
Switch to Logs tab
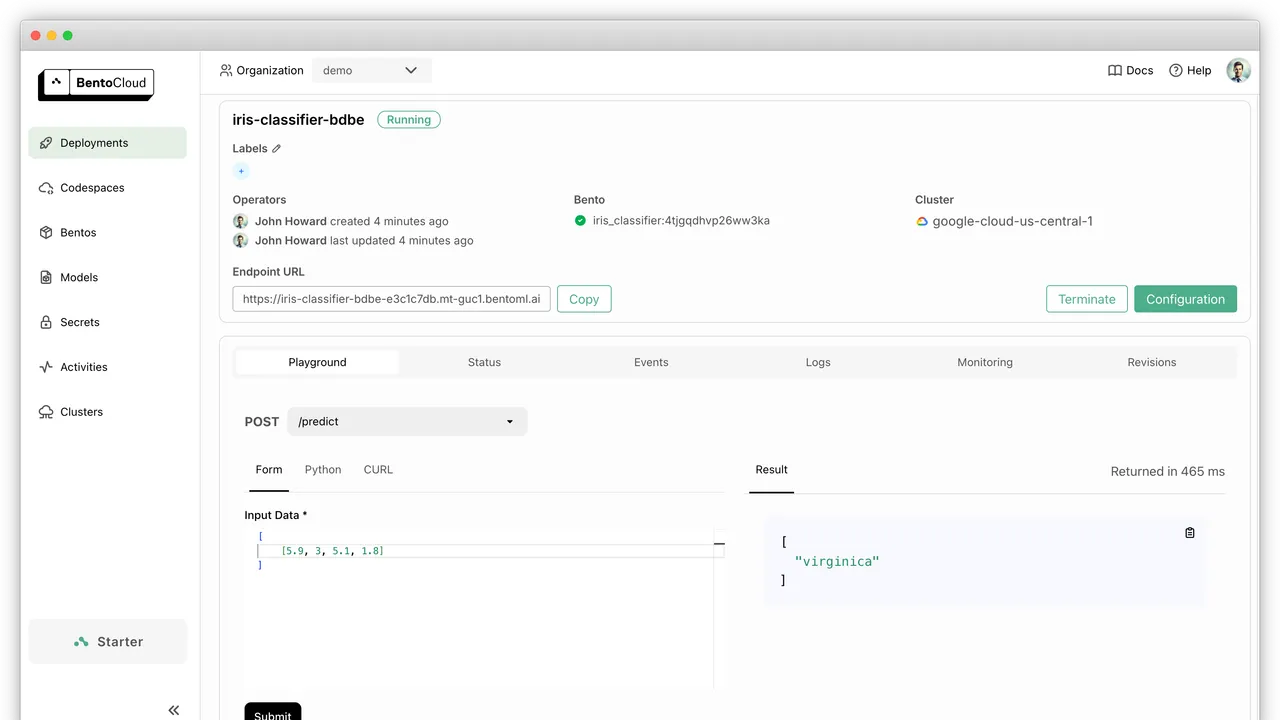click(818, 362)
